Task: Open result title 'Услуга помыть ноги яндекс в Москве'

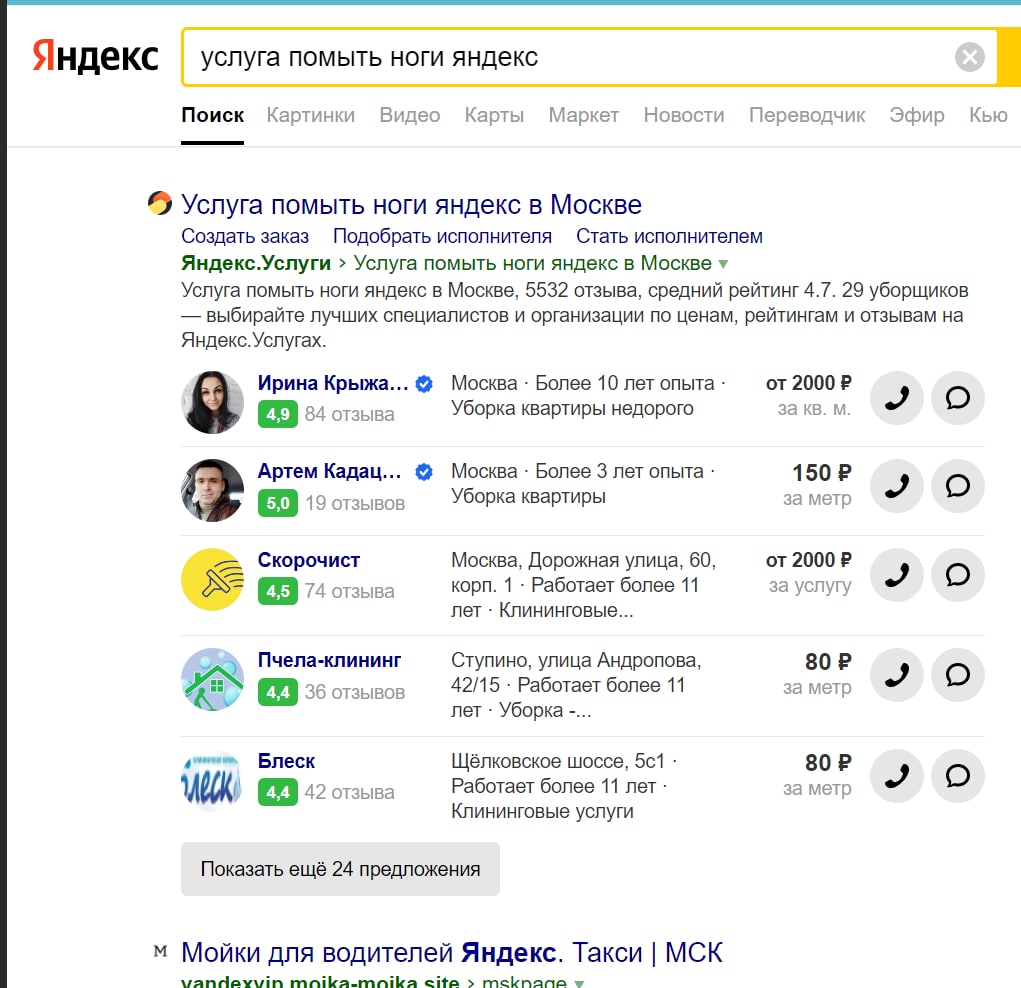Action: point(411,205)
